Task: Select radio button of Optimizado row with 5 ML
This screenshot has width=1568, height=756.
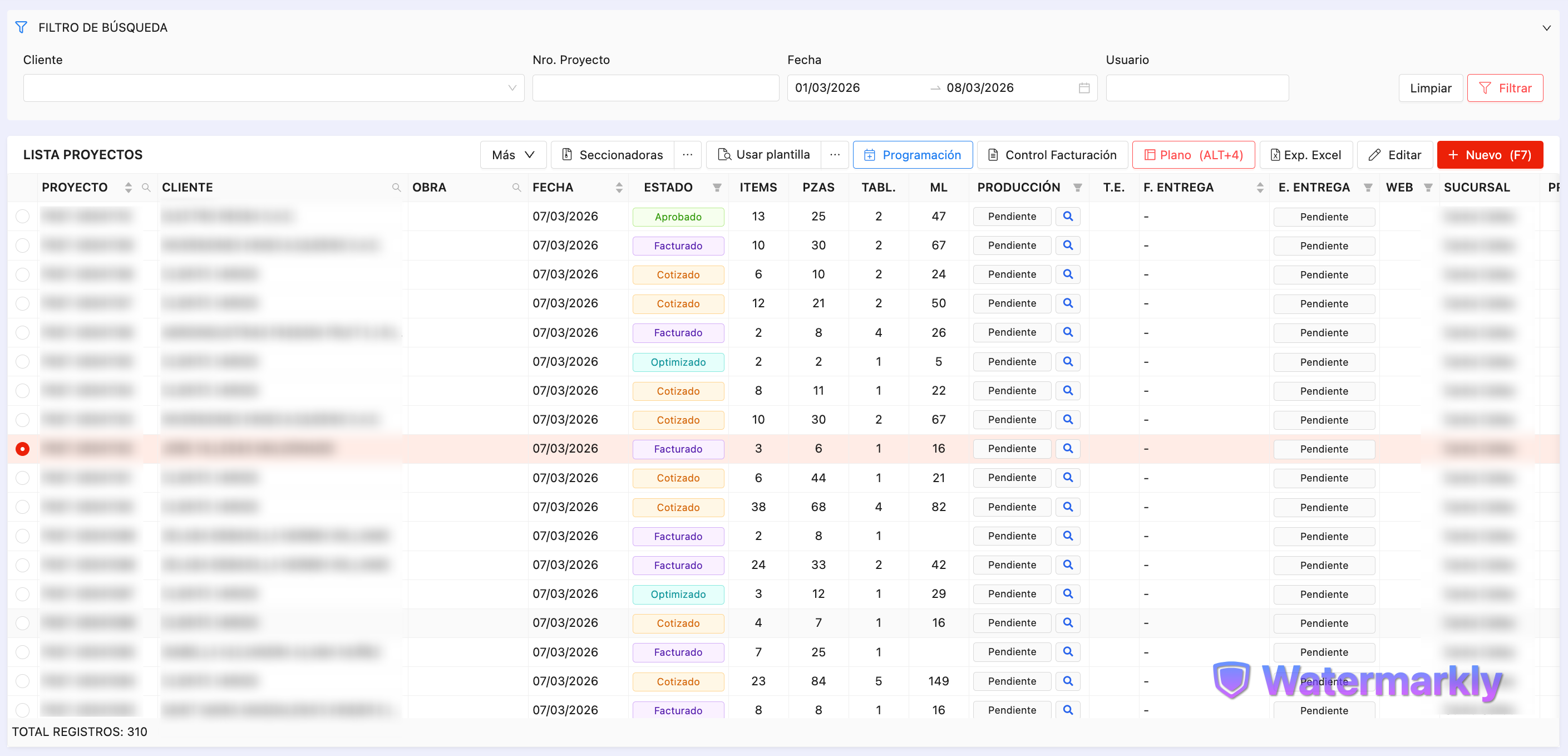Action: coord(22,361)
